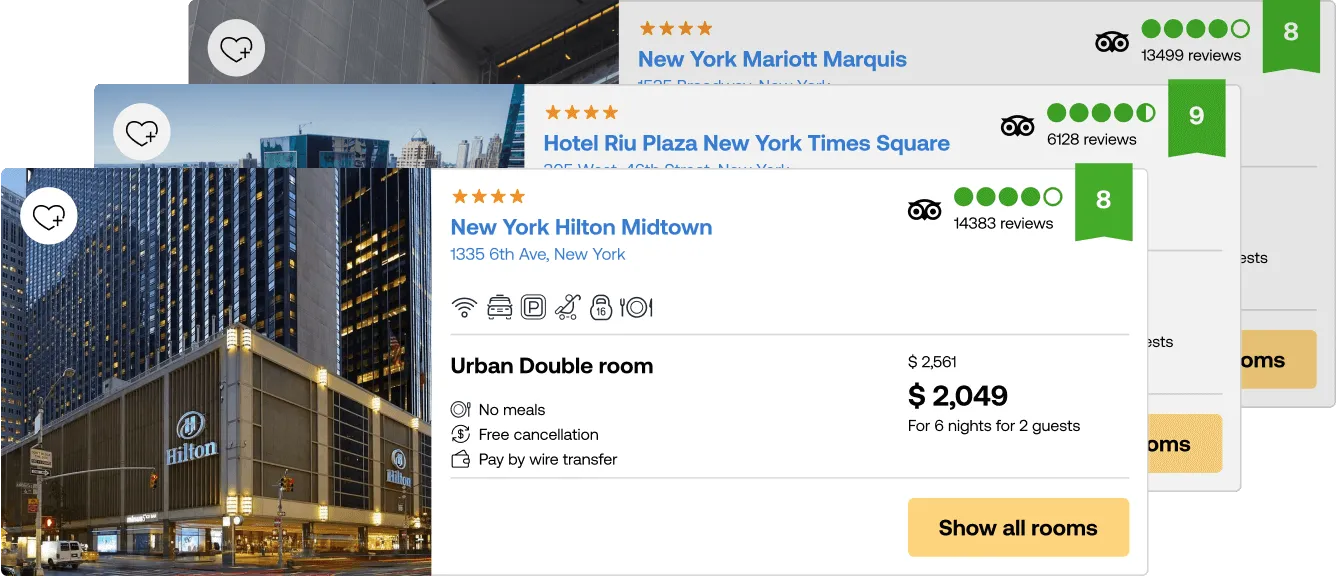This screenshot has width=1336, height=576.
Task: Add New York Hilton Midtown to favorites
Action: pos(49,216)
